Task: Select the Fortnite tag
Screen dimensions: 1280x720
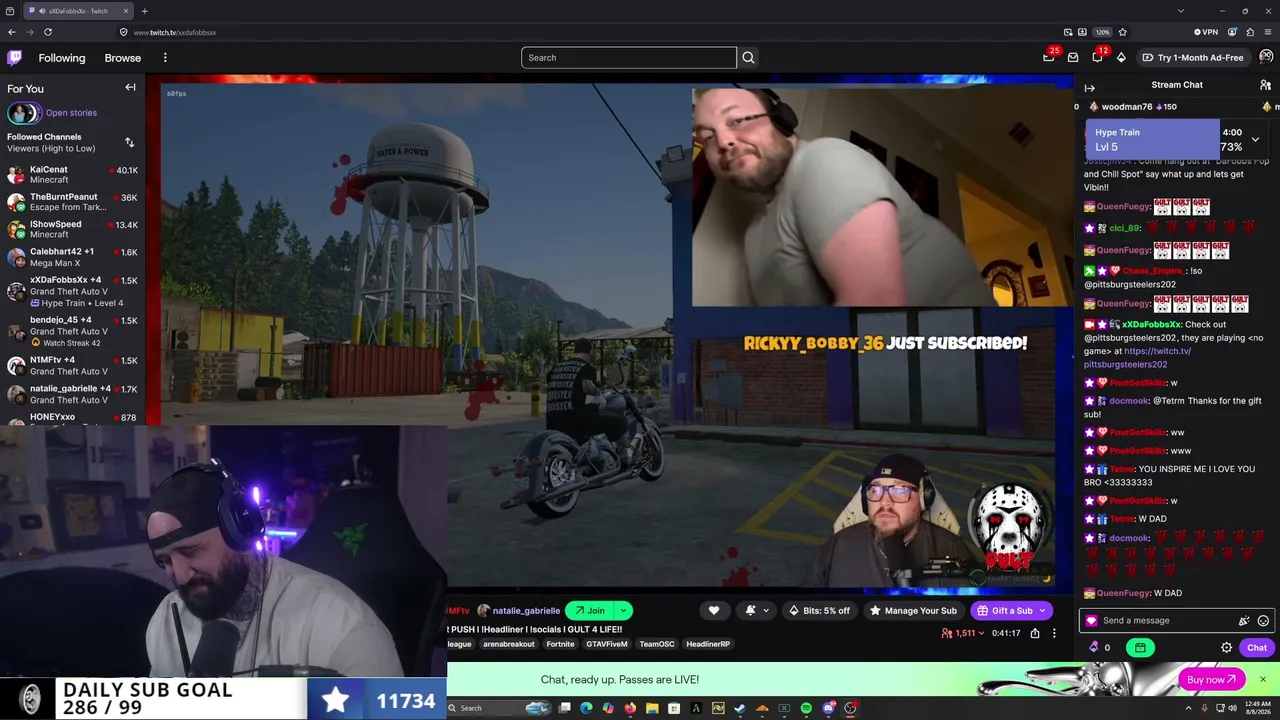Action: (x=561, y=644)
